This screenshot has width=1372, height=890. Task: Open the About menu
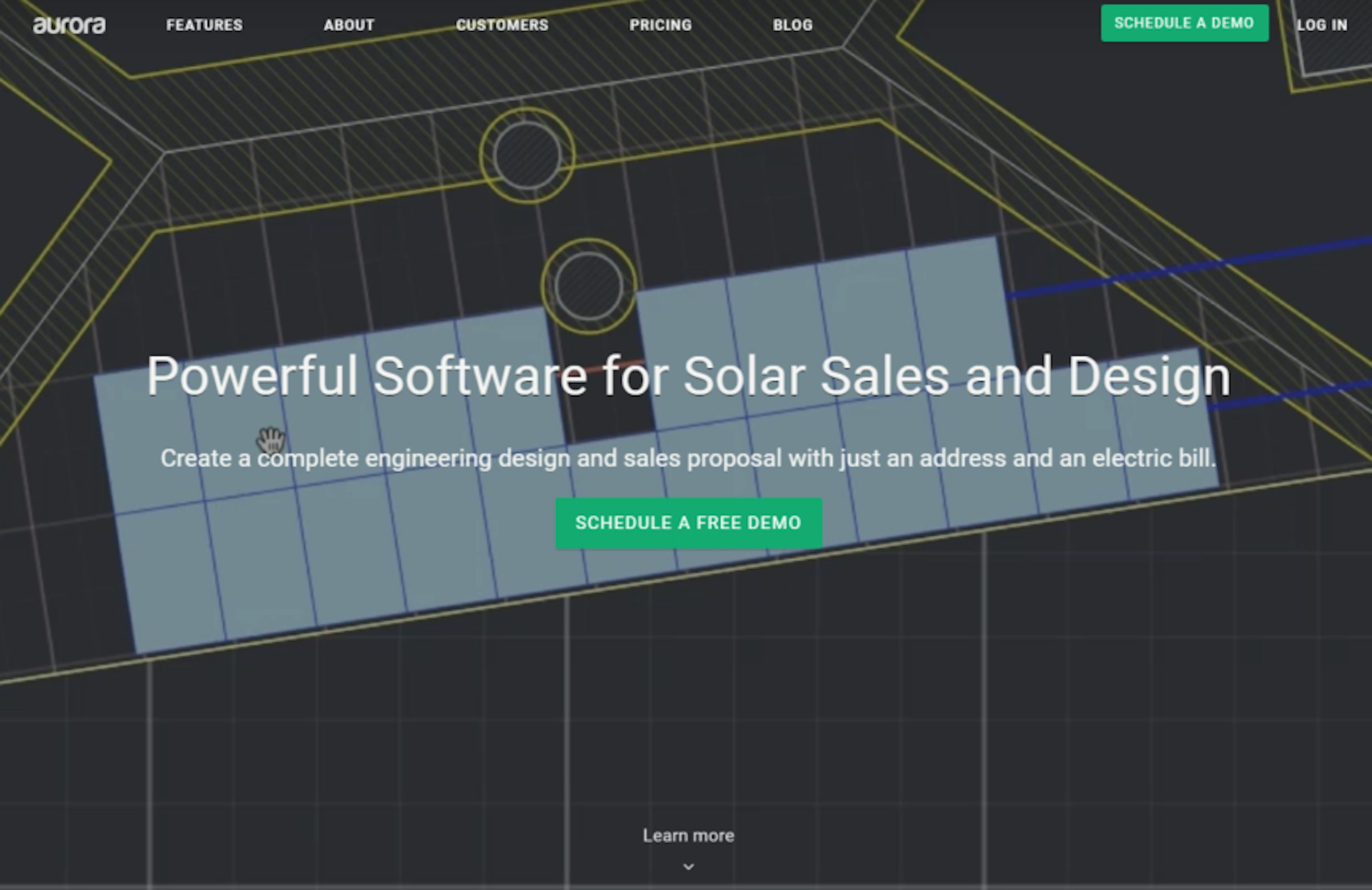pyautogui.click(x=349, y=25)
